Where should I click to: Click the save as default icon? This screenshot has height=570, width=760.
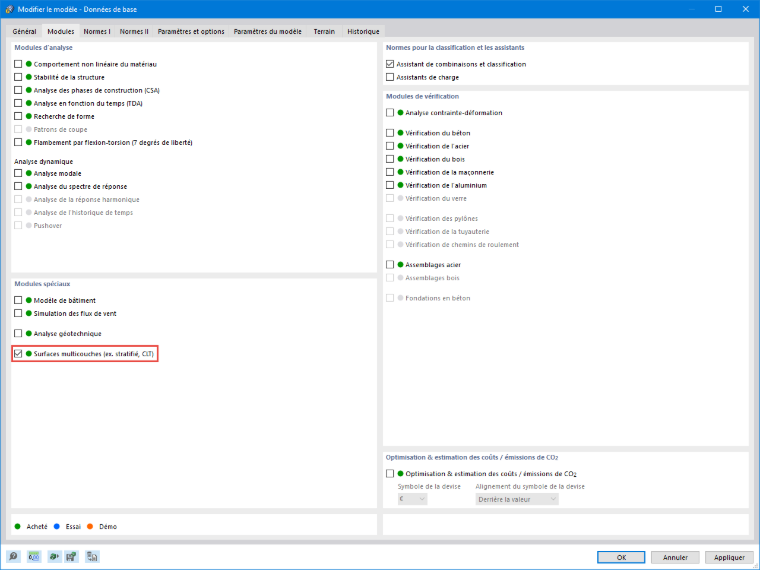pyautogui.click(x=71, y=556)
